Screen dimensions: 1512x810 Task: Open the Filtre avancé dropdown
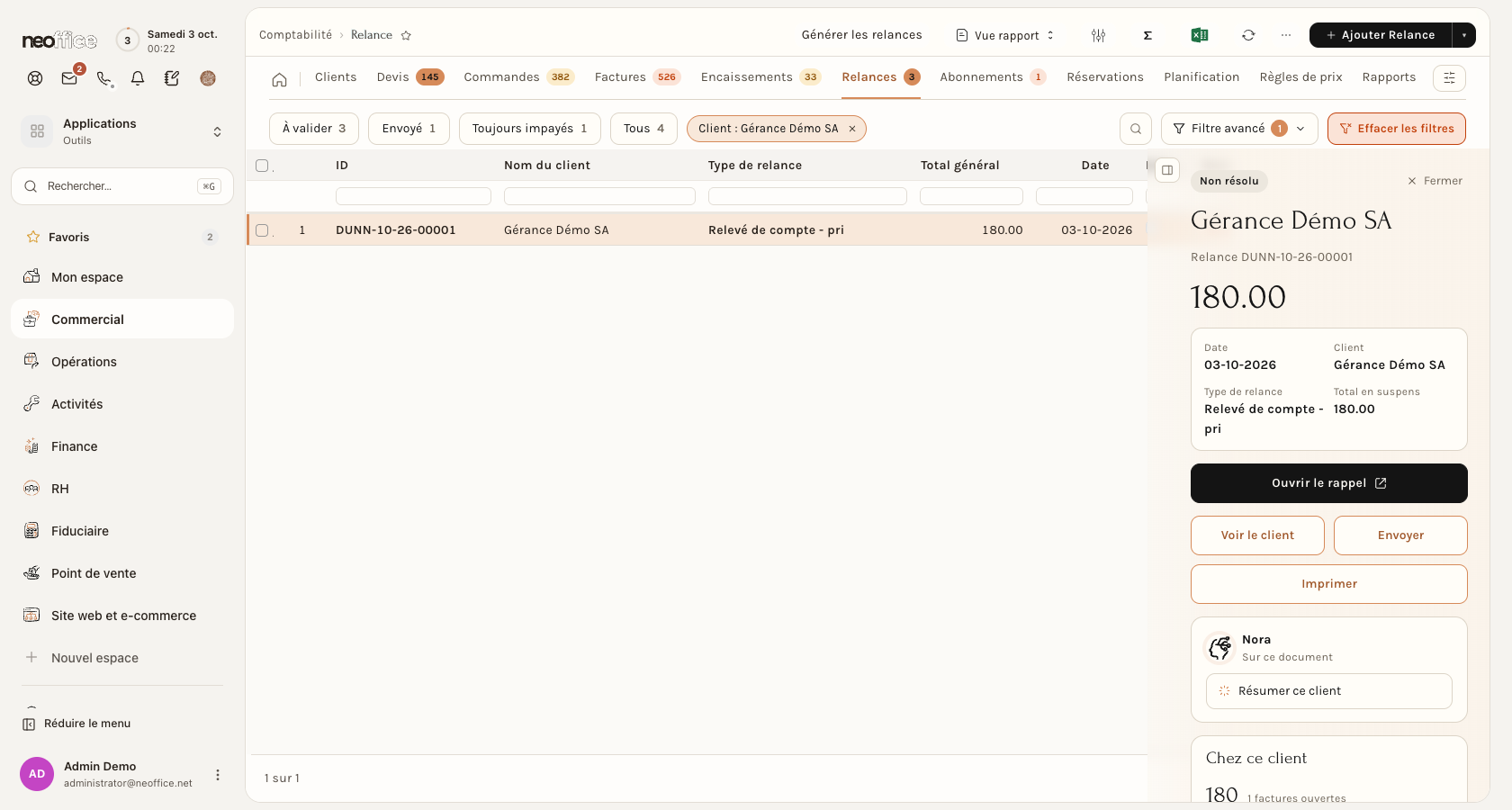pos(1239,129)
